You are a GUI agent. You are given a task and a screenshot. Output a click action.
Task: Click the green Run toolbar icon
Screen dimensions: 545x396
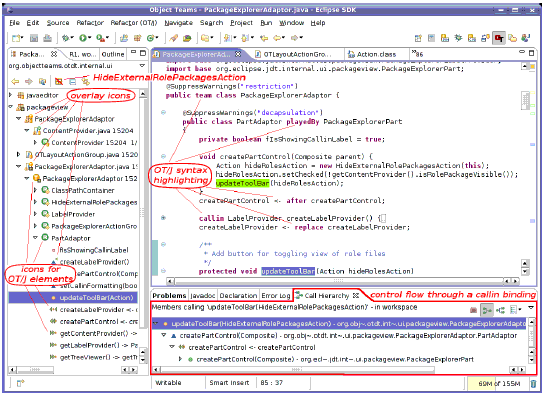(x=83, y=38)
